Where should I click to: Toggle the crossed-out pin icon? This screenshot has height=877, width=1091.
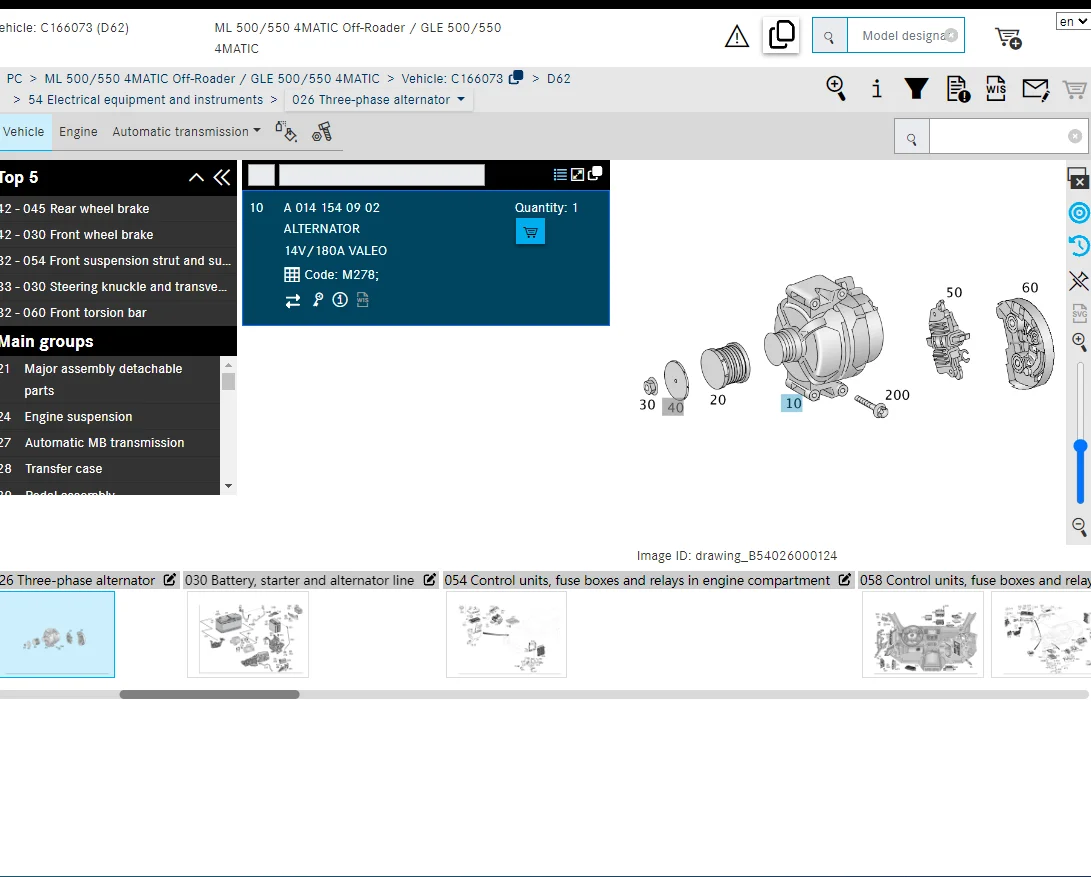point(1078,281)
